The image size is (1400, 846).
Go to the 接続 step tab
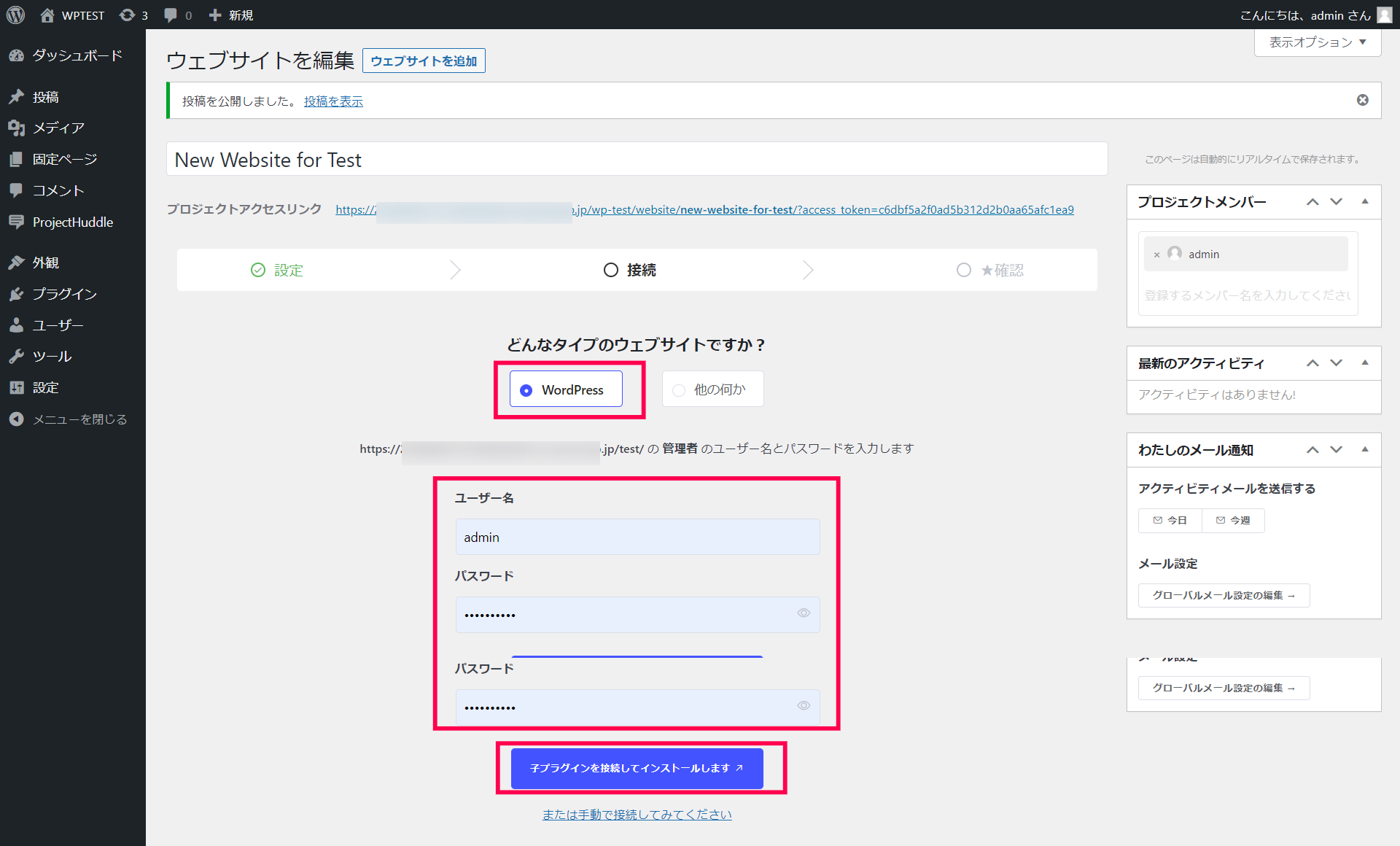point(630,270)
